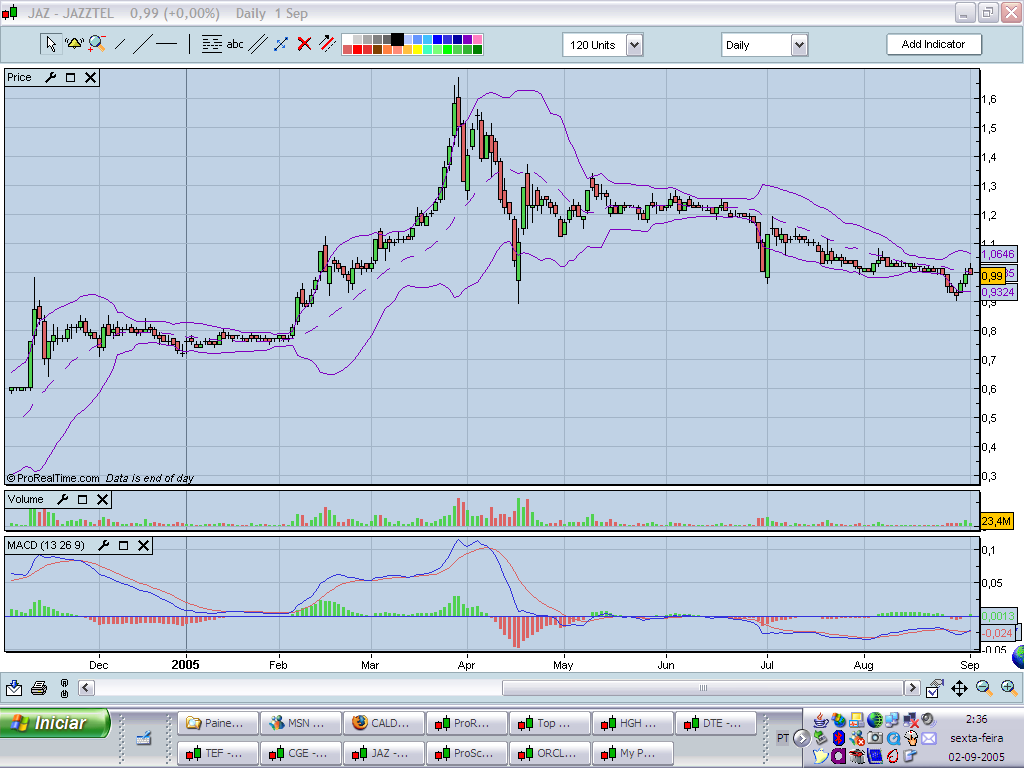This screenshot has height=768, width=1024.
Task: Click the red X delete-drawing icon
Action: click(304, 43)
